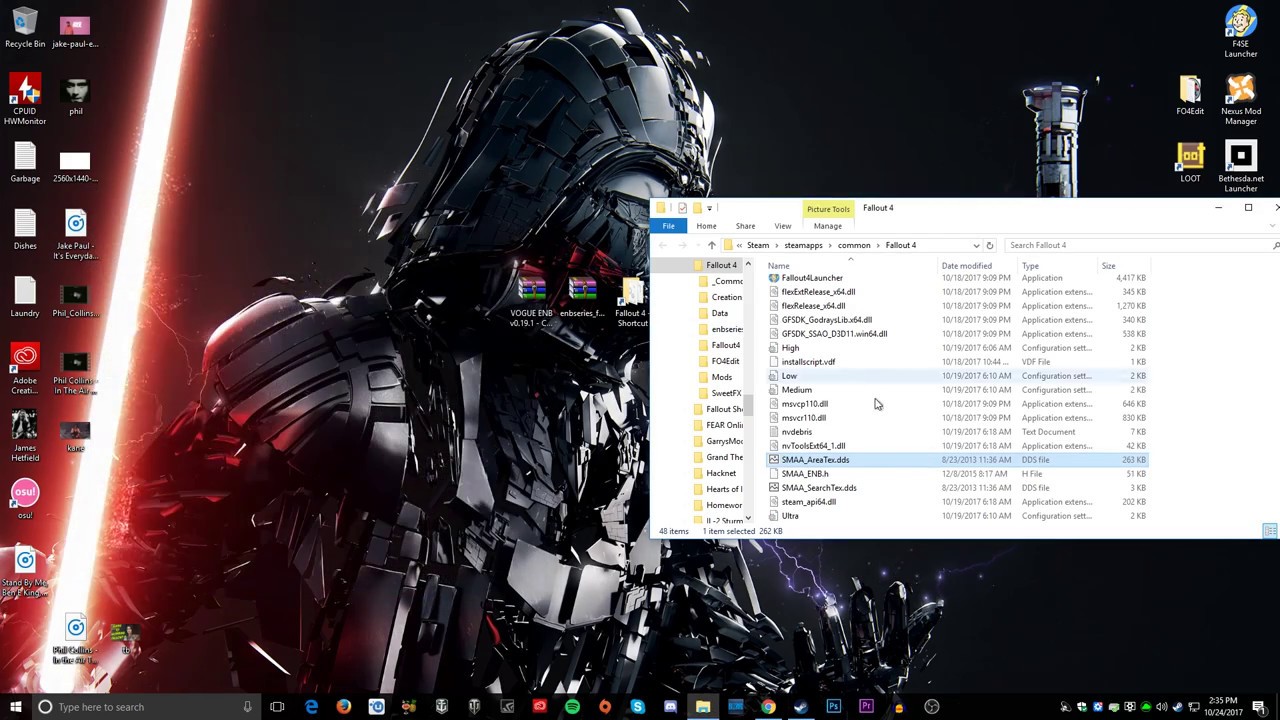Viewport: 1280px width, 720px height.
Task: Open Skype from taskbar
Action: 637,707
